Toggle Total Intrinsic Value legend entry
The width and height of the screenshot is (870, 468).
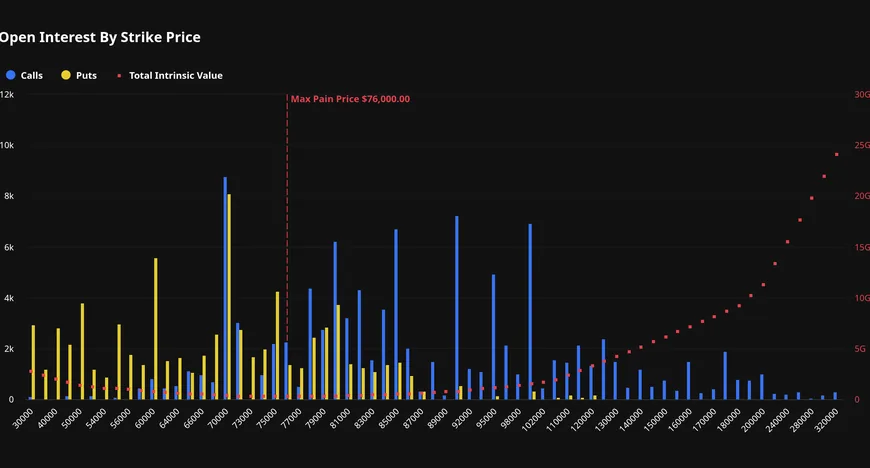[170, 75]
